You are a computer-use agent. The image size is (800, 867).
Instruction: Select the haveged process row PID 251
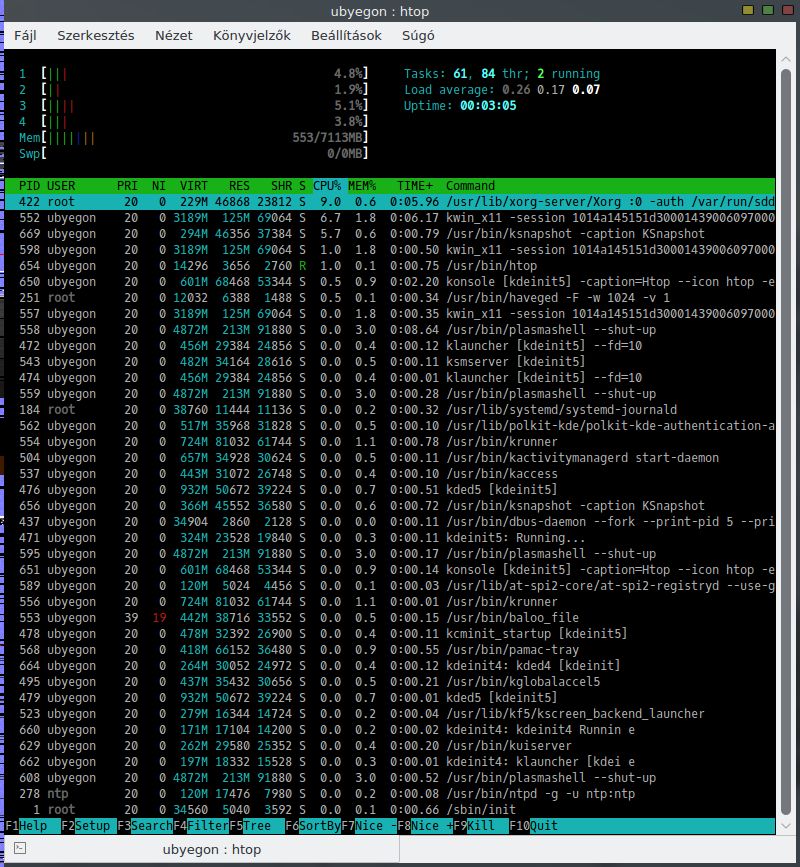pyautogui.click(x=390, y=297)
